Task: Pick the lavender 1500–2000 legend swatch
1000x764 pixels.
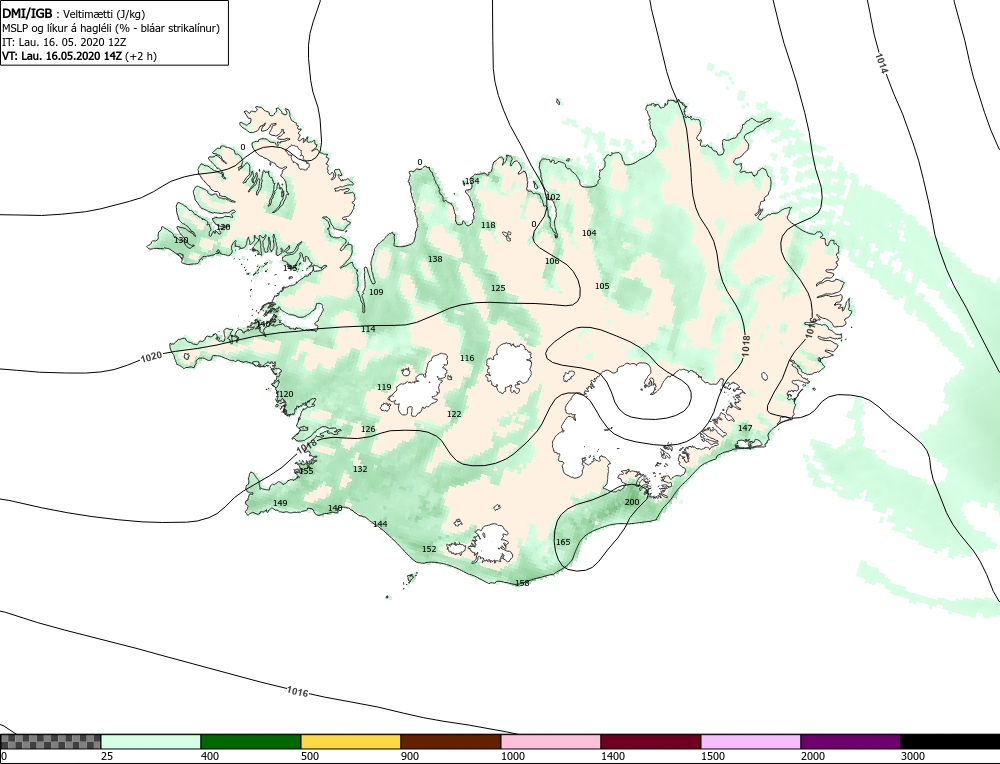Action: pyautogui.click(x=751, y=741)
